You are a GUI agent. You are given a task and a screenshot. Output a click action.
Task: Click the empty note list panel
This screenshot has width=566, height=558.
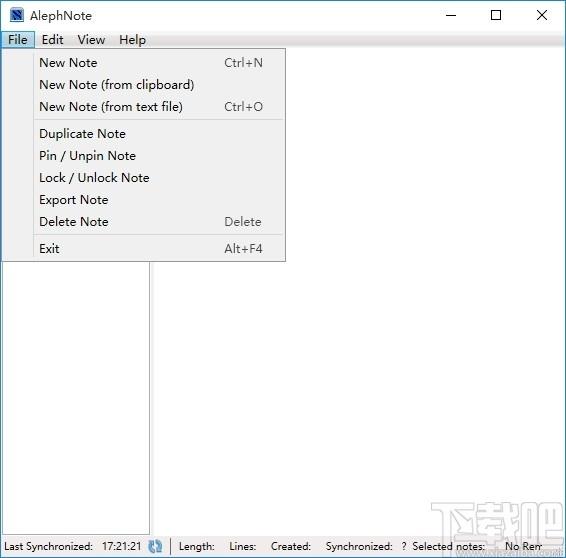(x=76, y=397)
